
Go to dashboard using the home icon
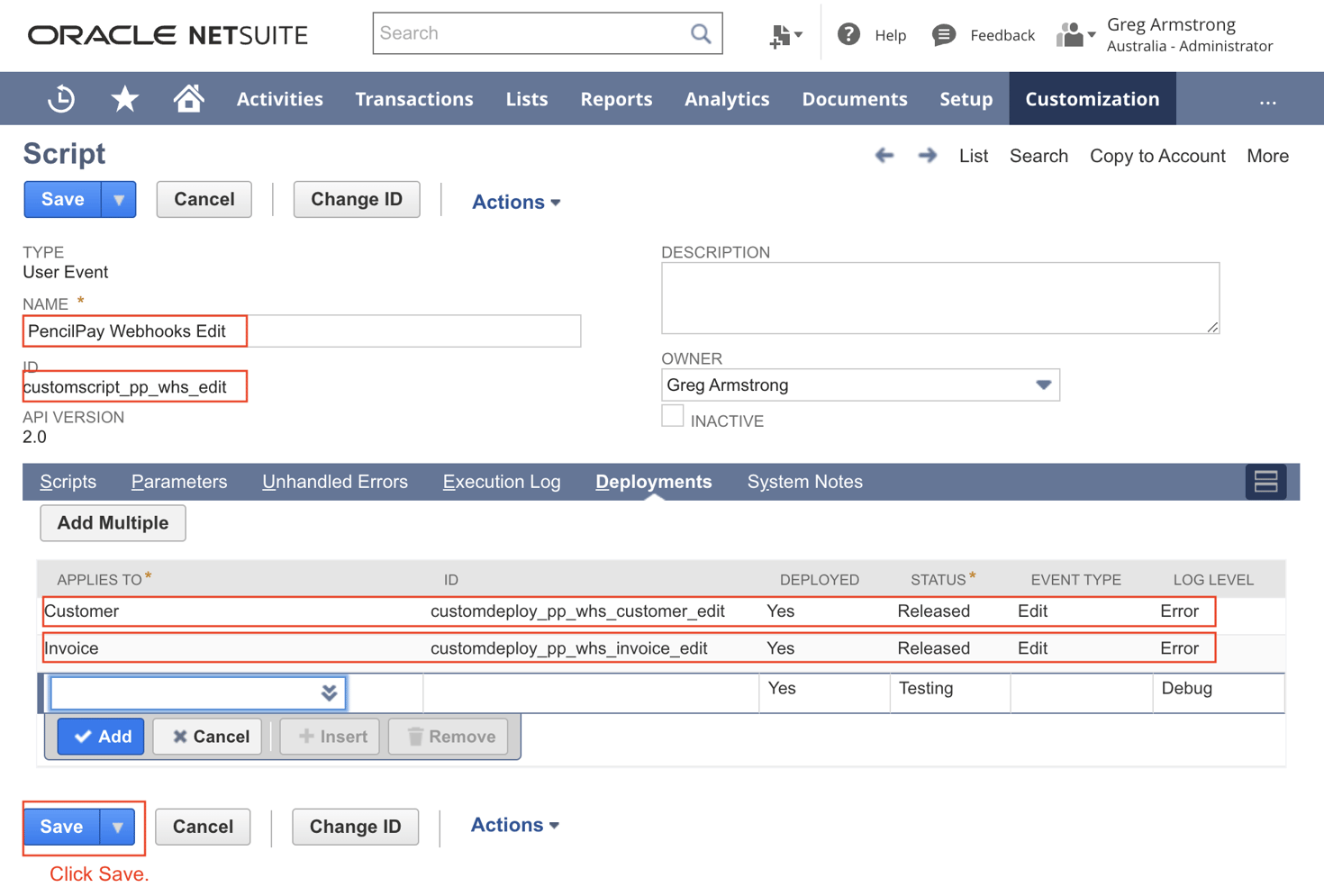[x=187, y=99]
